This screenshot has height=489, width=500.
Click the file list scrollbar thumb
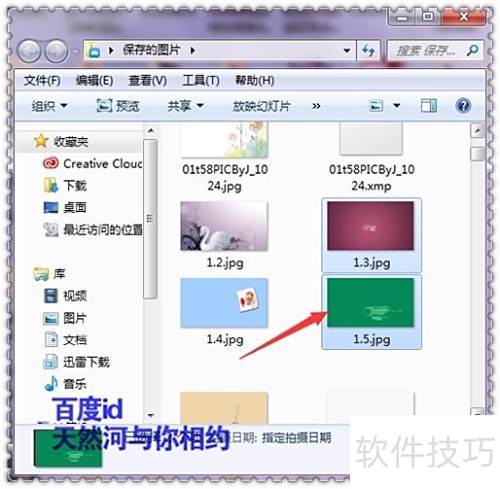pos(477,154)
